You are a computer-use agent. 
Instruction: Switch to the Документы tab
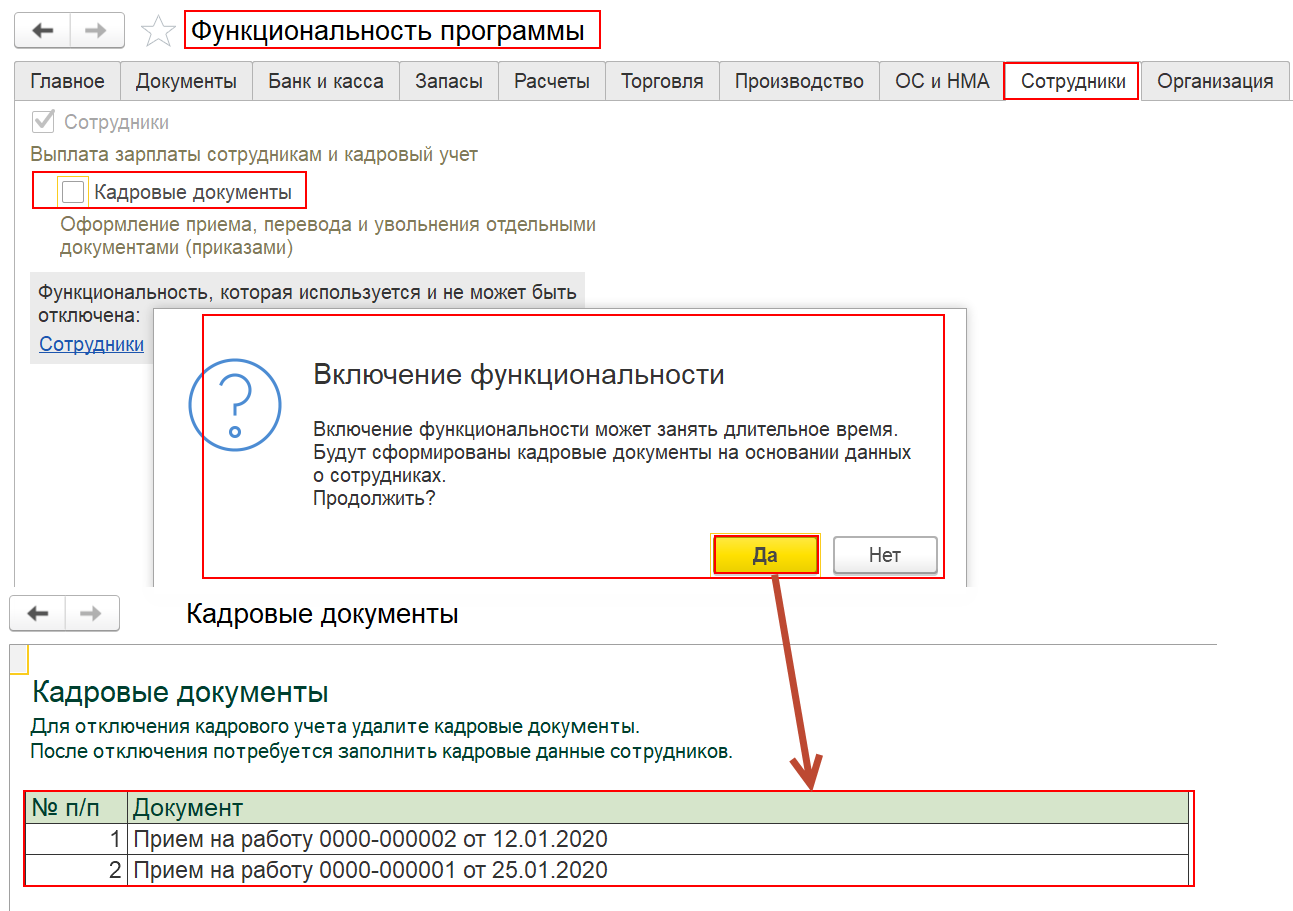pos(186,81)
